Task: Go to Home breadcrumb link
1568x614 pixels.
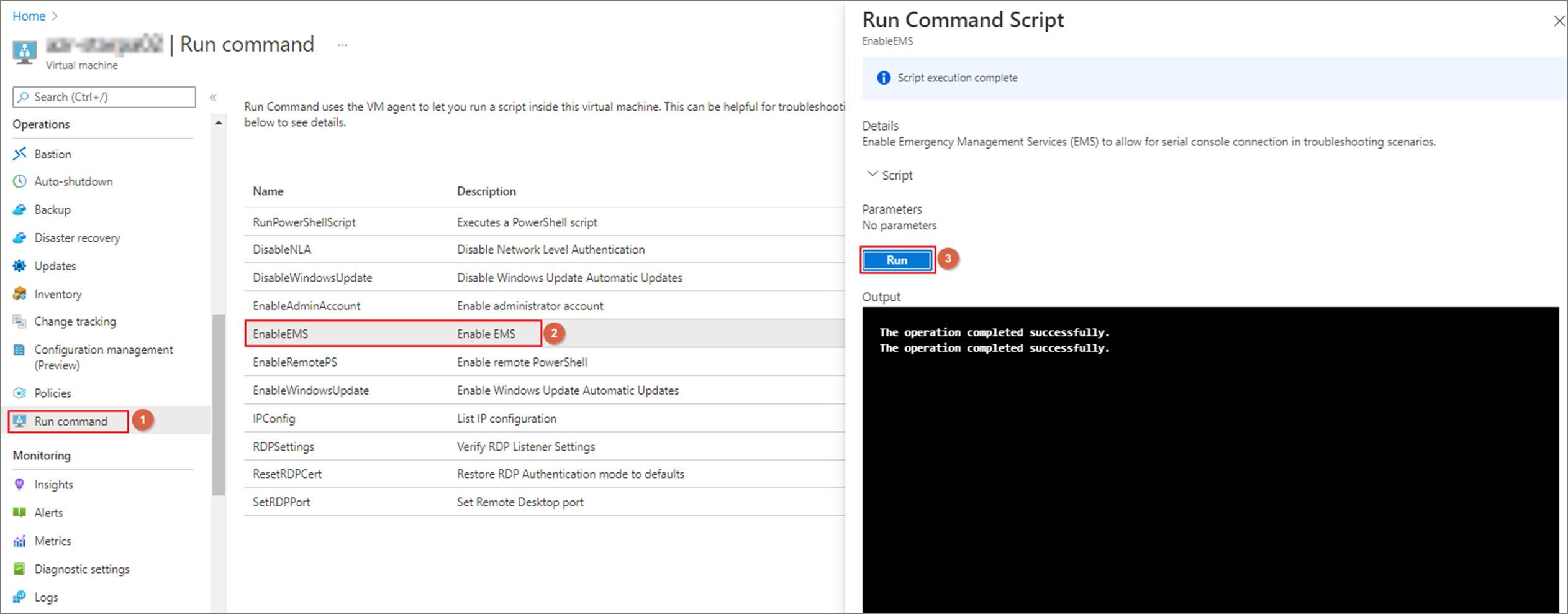Action: (x=29, y=16)
